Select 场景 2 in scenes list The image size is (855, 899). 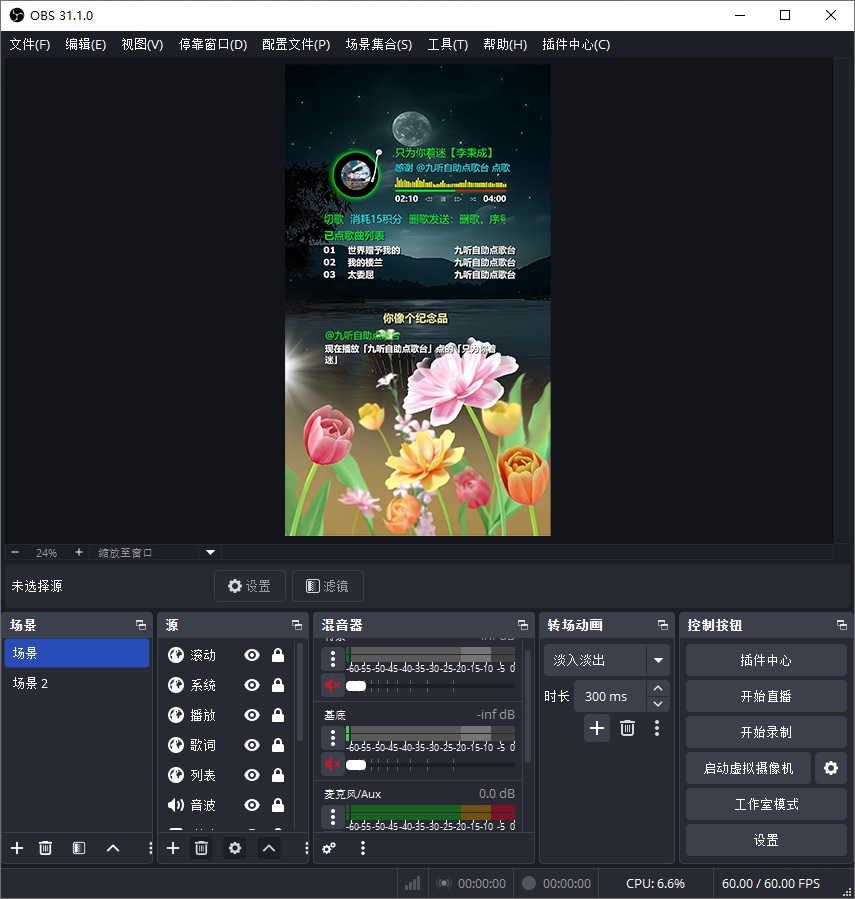(x=30, y=683)
